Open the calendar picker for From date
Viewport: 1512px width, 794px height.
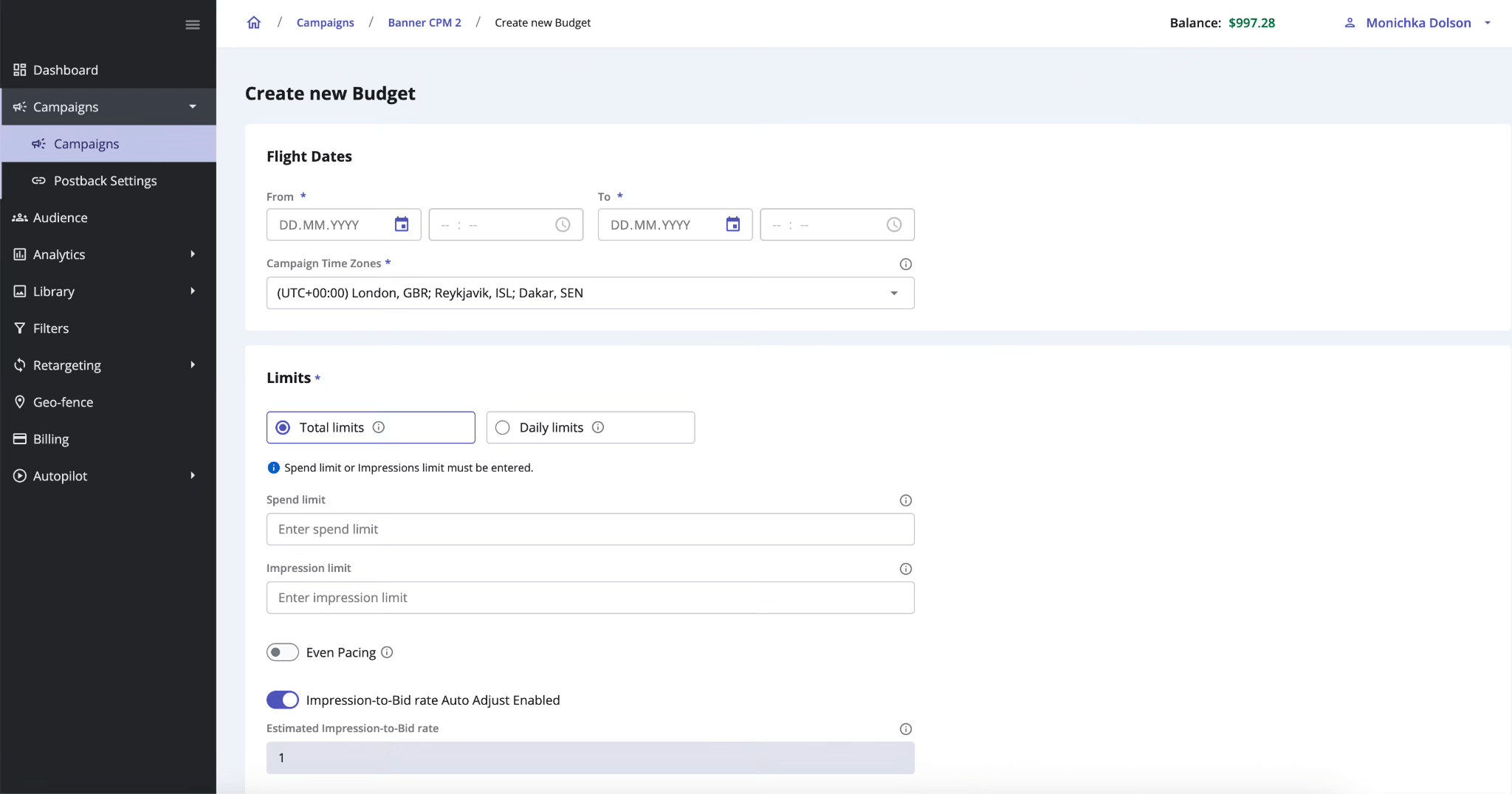coord(402,224)
